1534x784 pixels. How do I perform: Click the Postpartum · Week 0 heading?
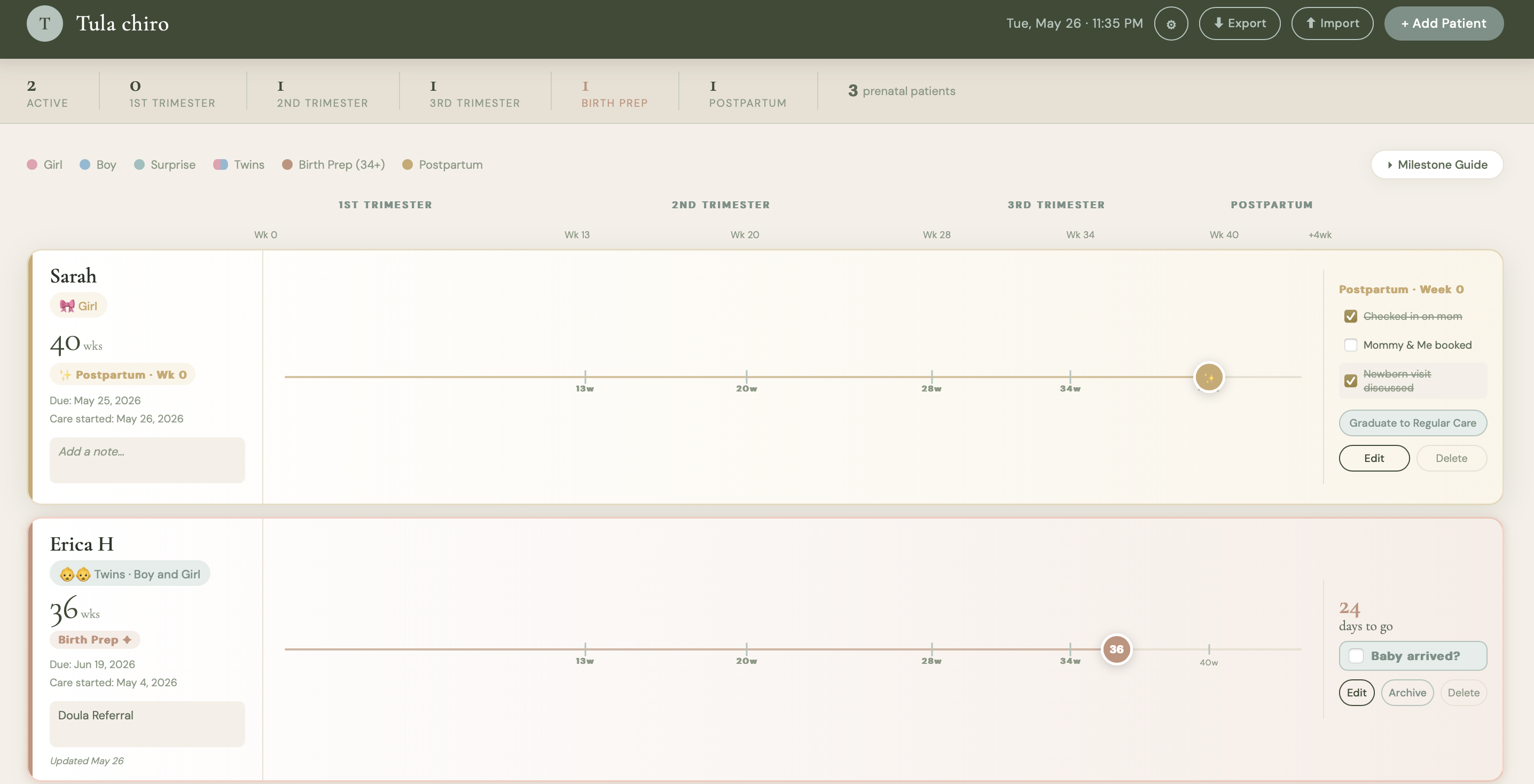point(1401,290)
